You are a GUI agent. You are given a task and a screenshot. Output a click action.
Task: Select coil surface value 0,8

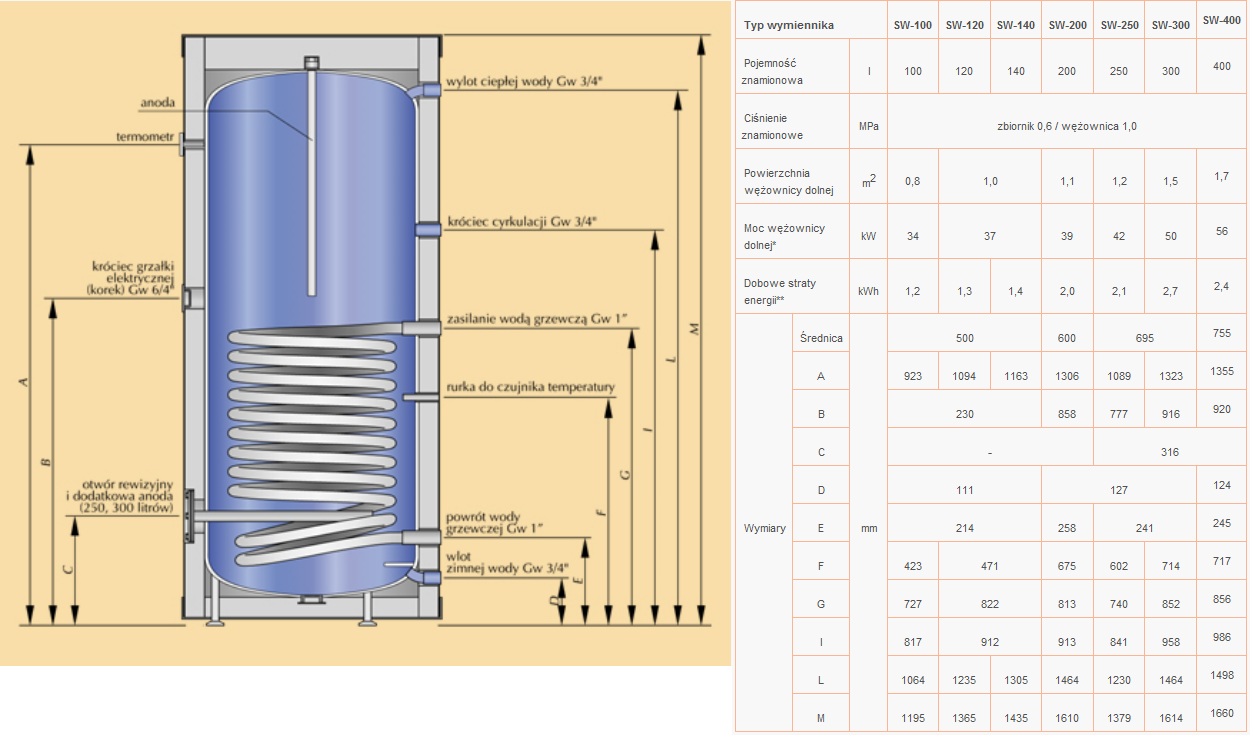pyautogui.click(x=912, y=181)
